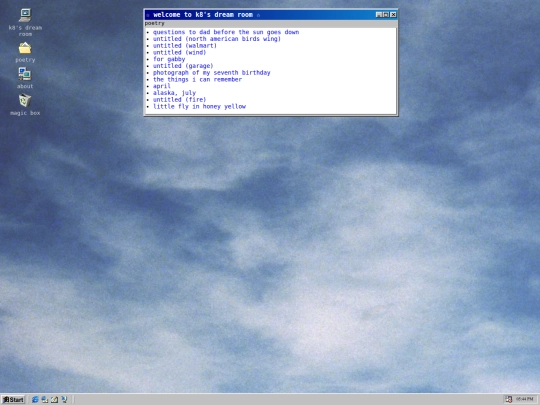Open the april poem link

[x=162, y=86]
